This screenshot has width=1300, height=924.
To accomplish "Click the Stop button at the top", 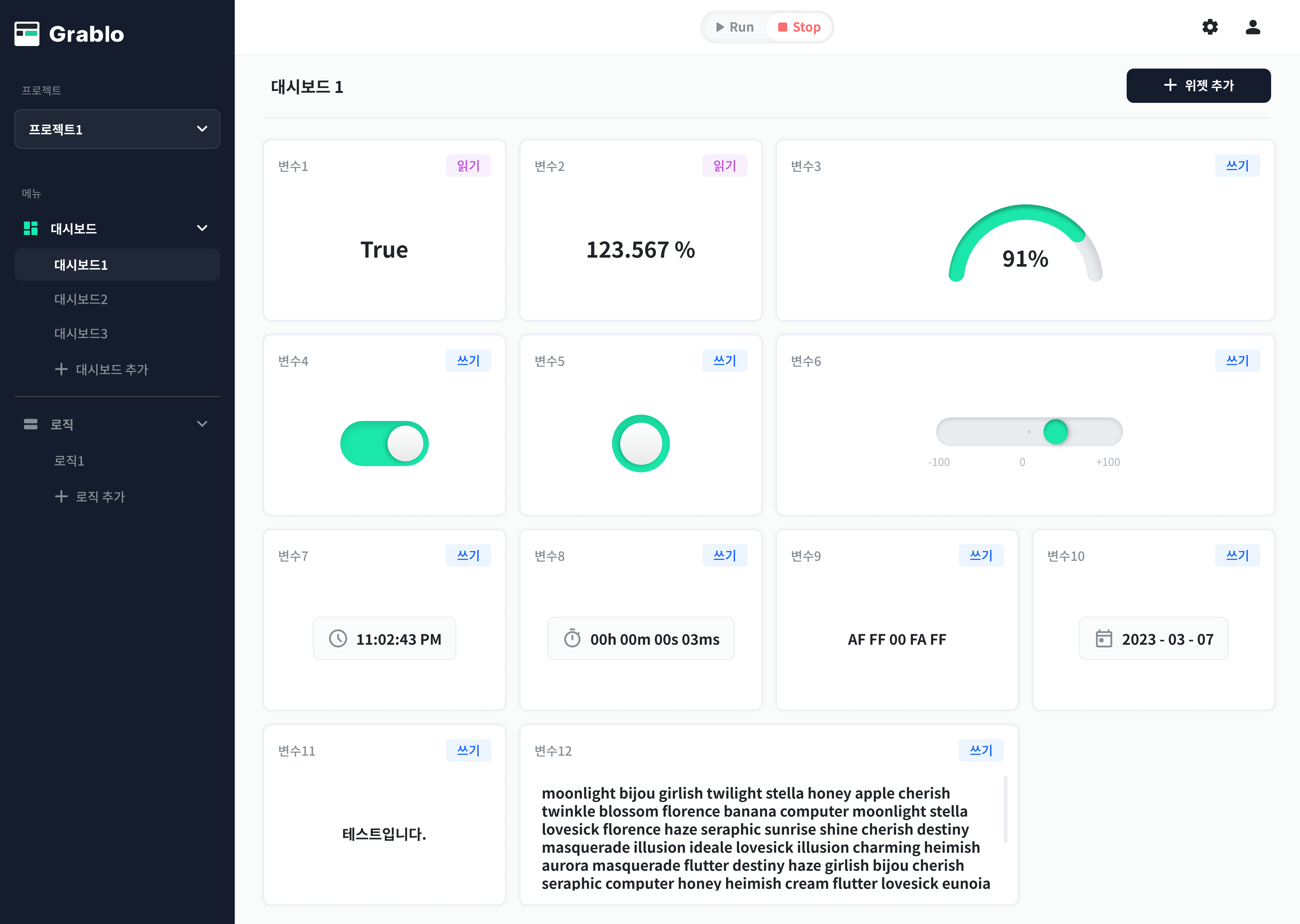I will click(x=799, y=27).
